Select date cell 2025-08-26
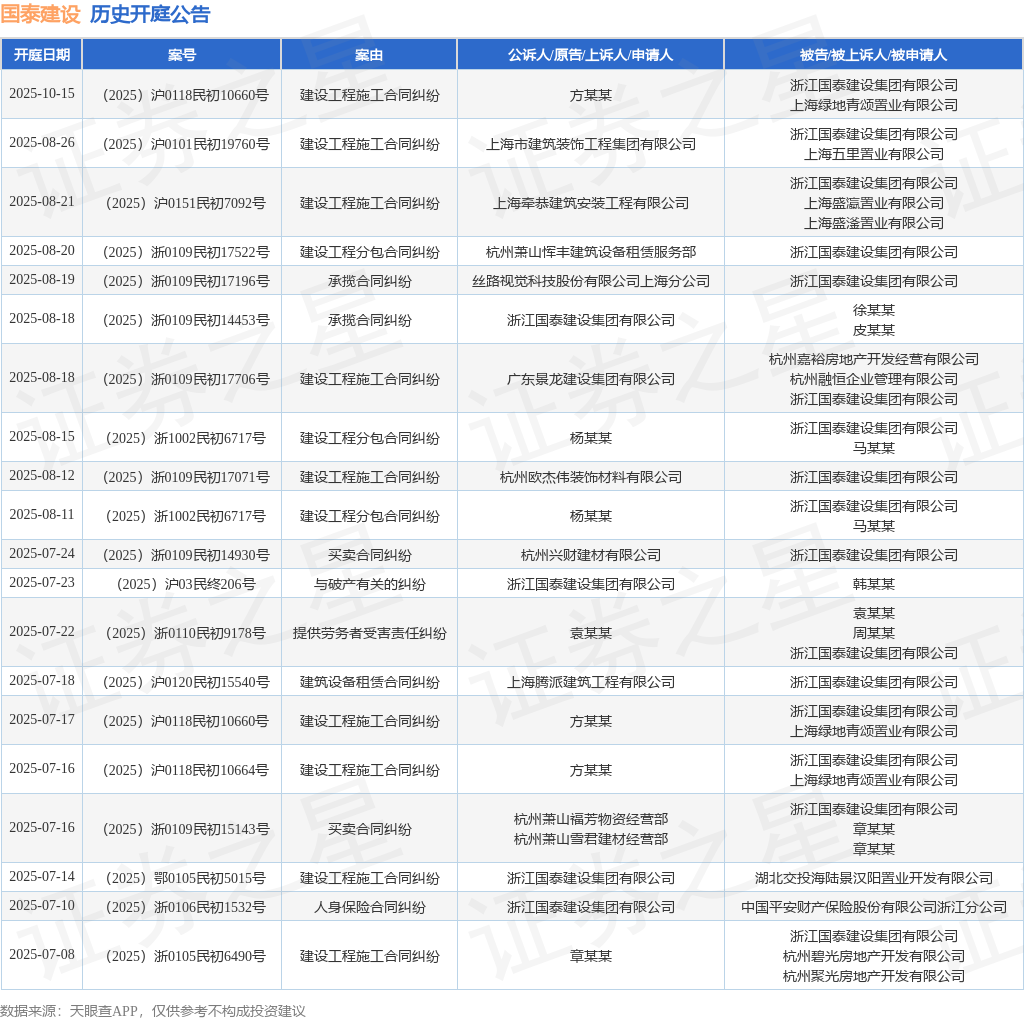The width and height of the screenshot is (1024, 1020). click(x=42, y=142)
